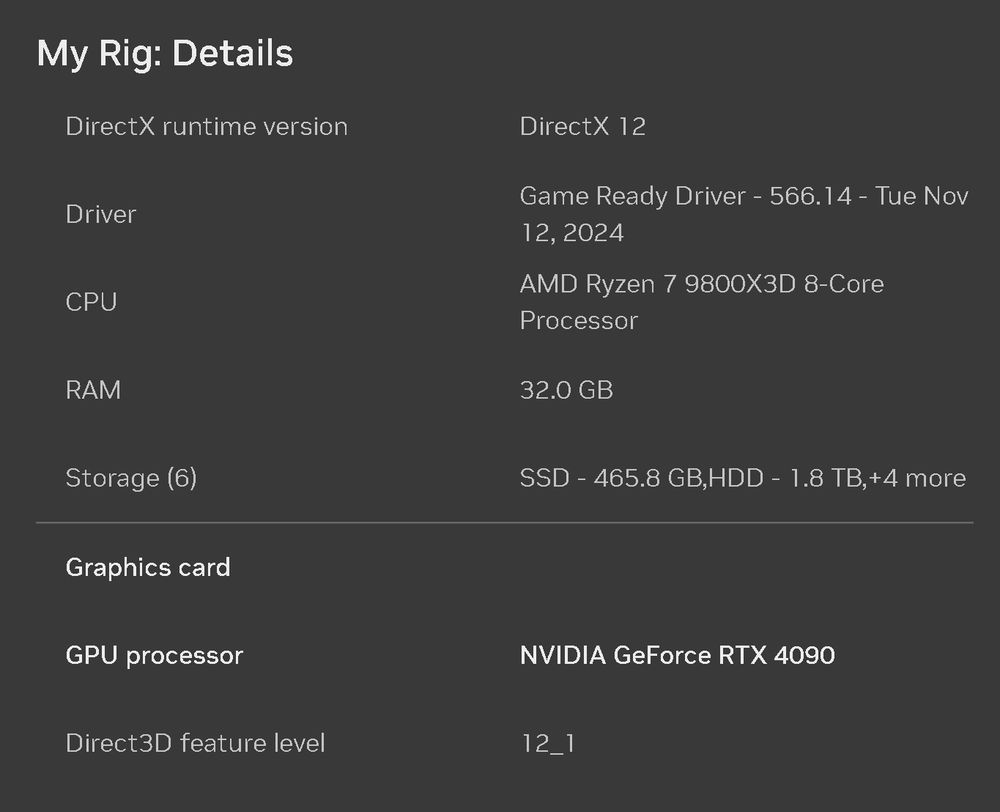Click the NVIDIA GeForce RTX 4090 value
1000x812 pixels.
677,655
